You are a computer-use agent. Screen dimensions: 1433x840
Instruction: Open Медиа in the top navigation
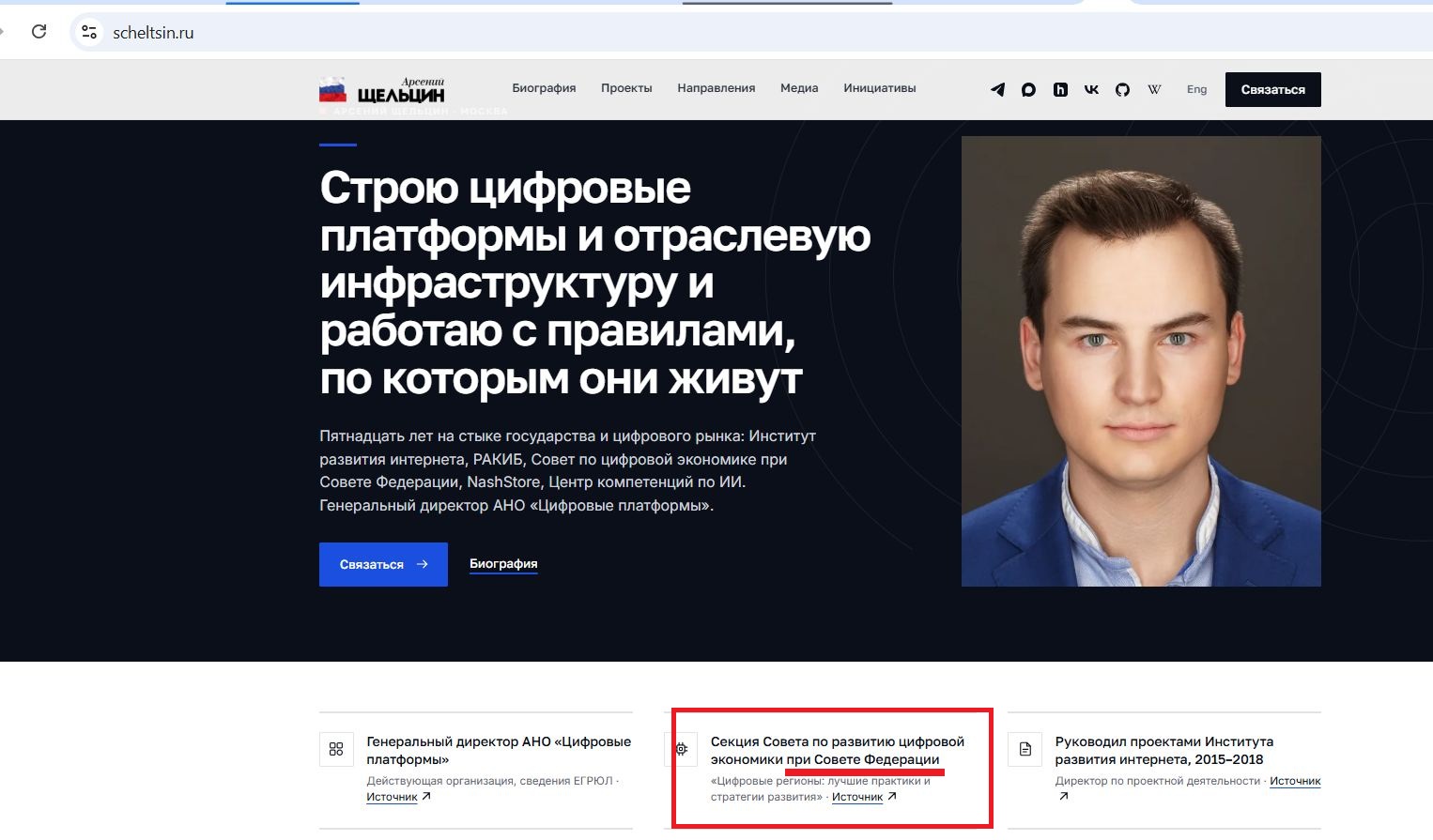click(799, 88)
